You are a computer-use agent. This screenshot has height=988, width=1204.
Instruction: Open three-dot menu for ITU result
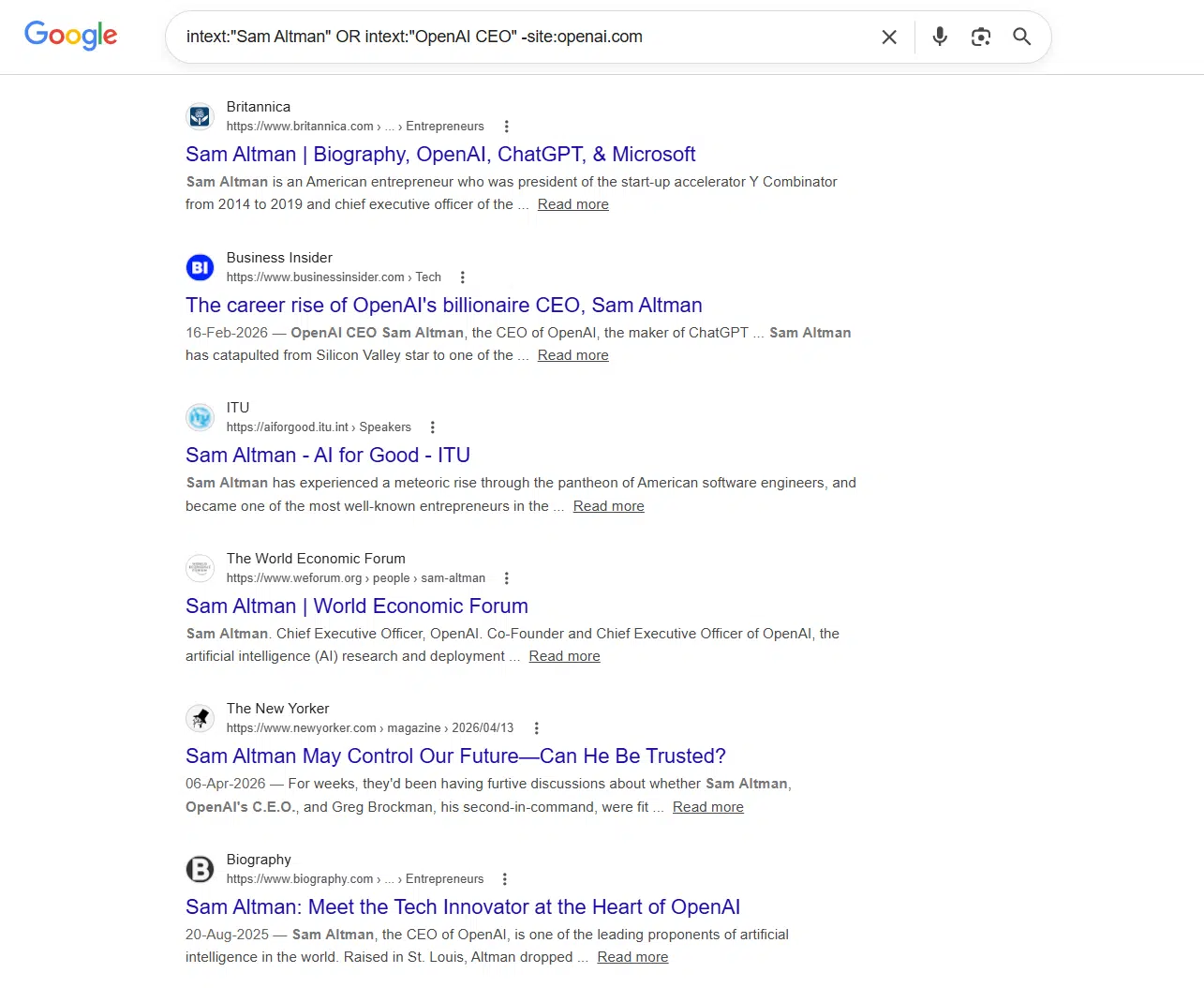(x=433, y=427)
